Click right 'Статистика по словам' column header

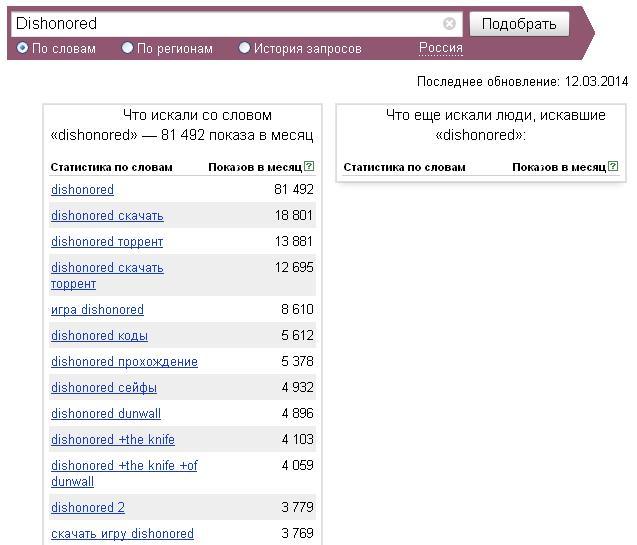[405, 167]
